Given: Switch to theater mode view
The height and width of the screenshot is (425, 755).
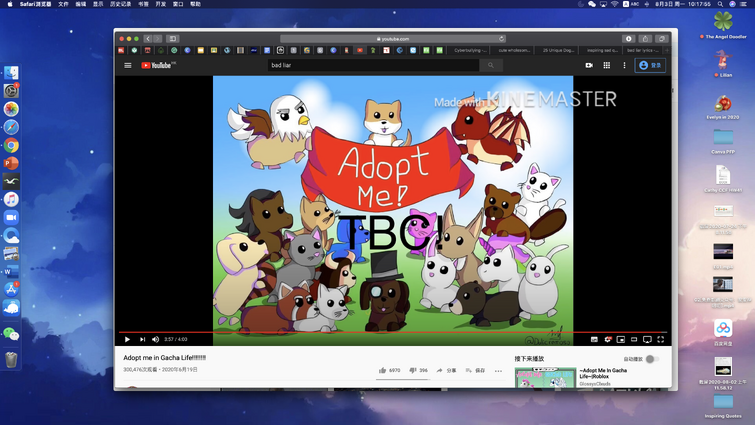Looking at the screenshot, I should click(634, 339).
